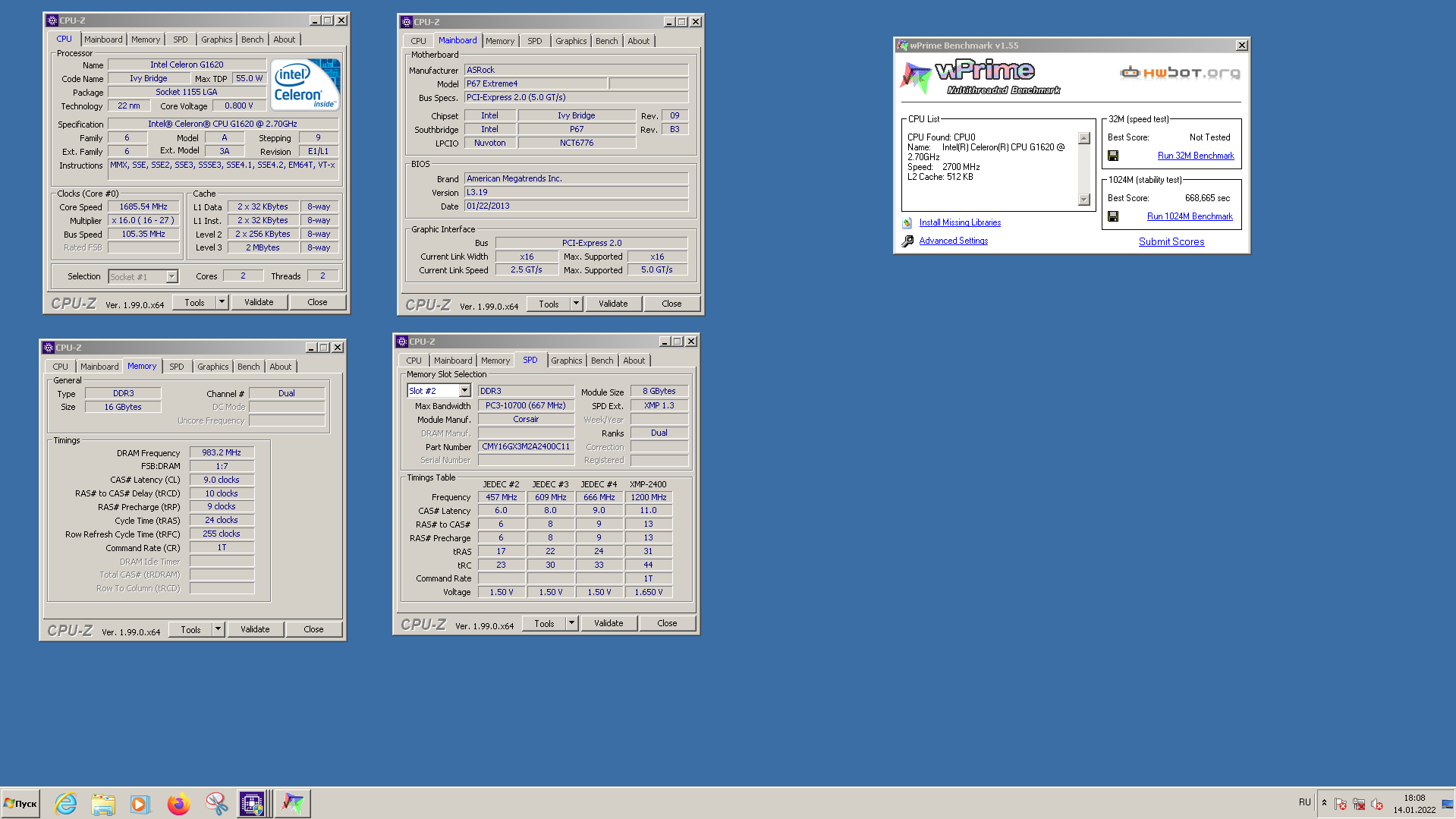The image size is (1456, 819).
Task: Open Tools dropdown arrow in processor window
Action: 222,302
